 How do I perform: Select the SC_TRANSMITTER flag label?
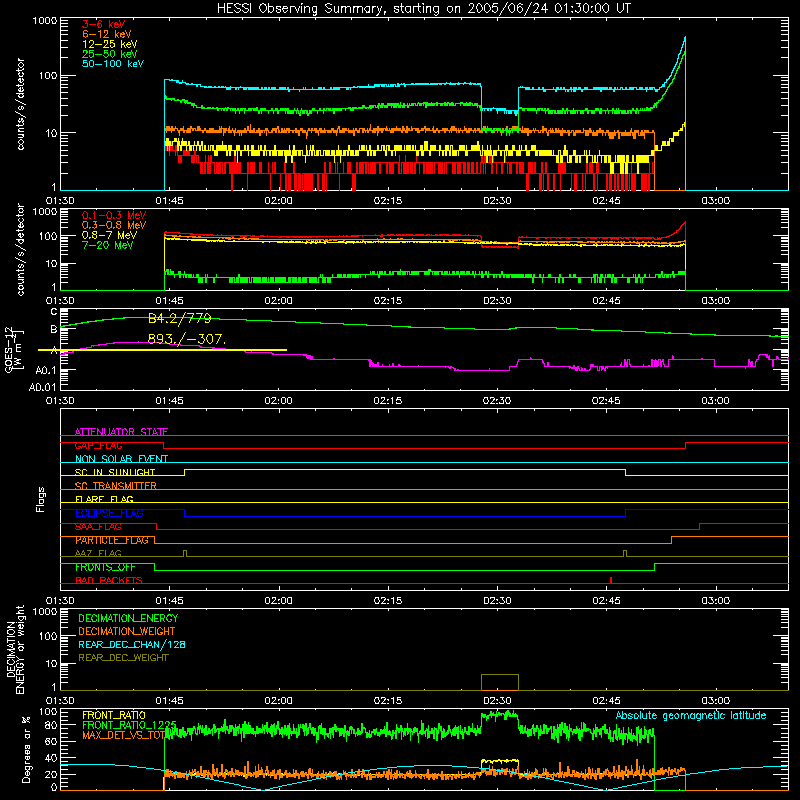click(x=116, y=486)
